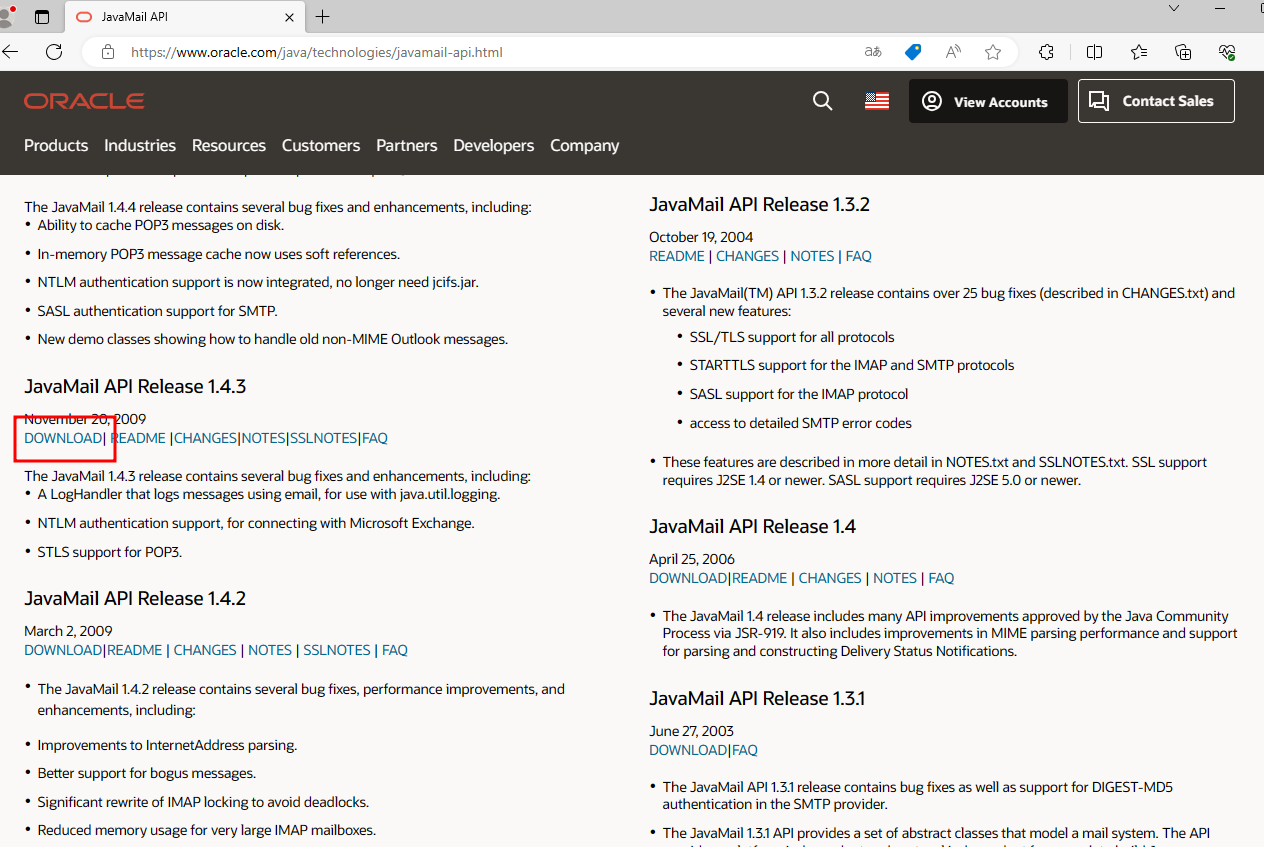Open NOTES for Release 1.4.3
The height and width of the screenshot is (847, 1264).
pos(264,438)
